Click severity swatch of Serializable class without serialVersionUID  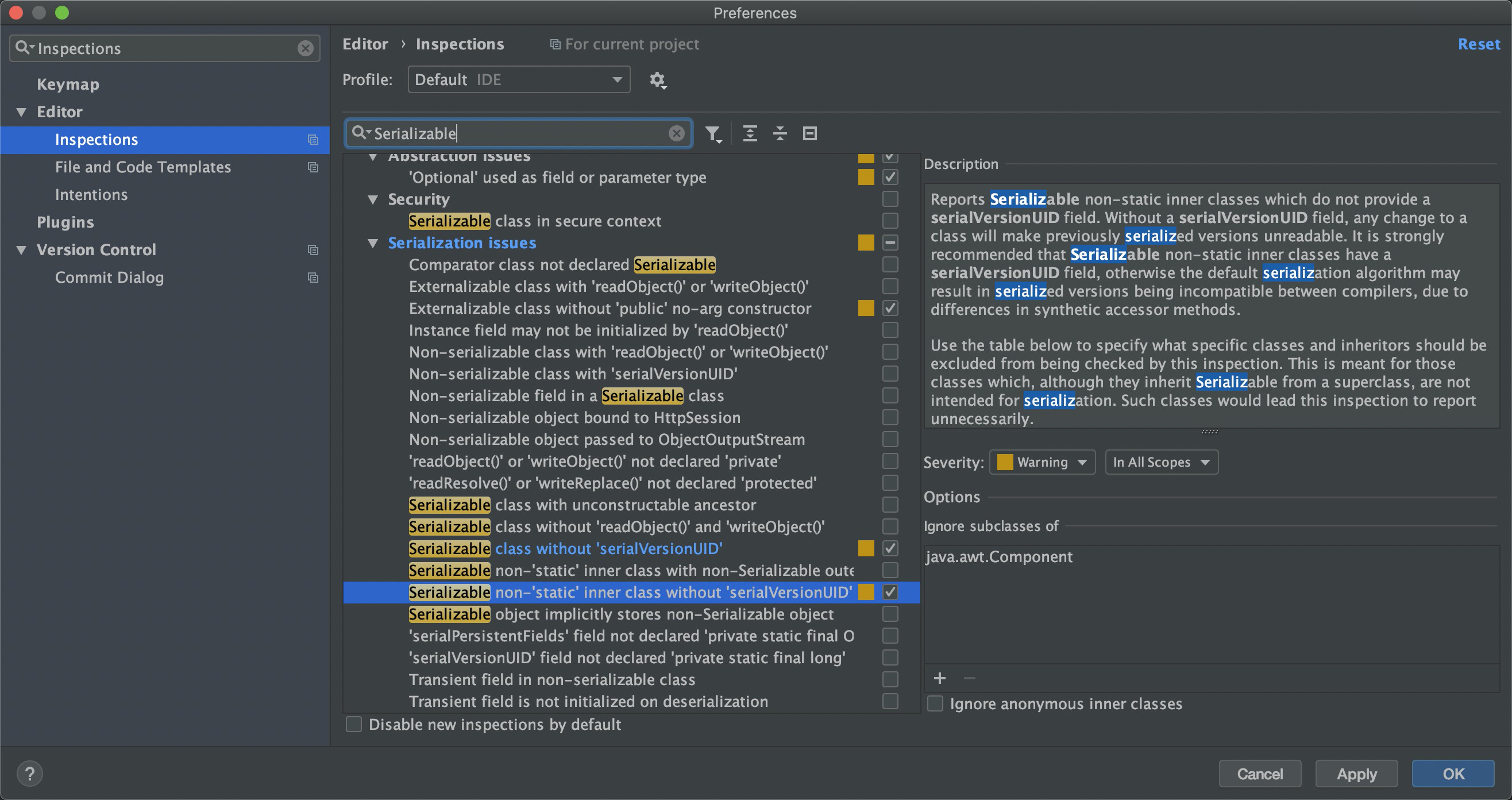pos(866,549)
